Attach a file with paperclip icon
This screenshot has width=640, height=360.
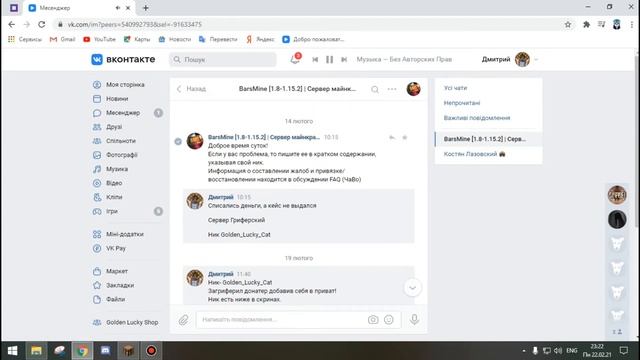pos(184,320)
